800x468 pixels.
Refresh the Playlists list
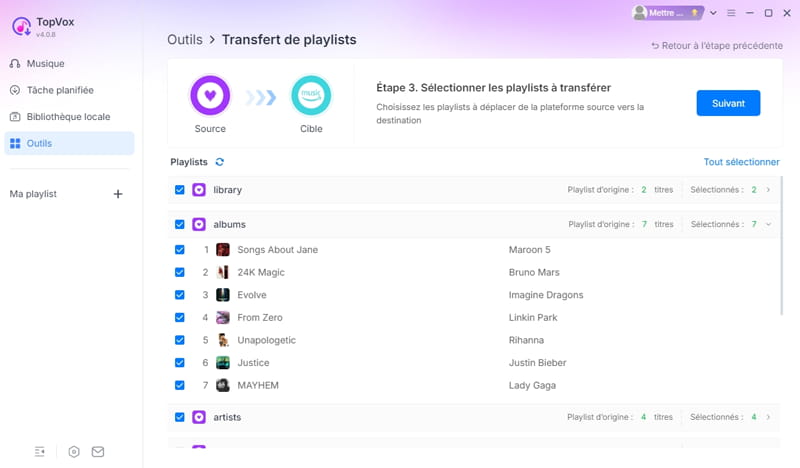click(x=219, y=162)
